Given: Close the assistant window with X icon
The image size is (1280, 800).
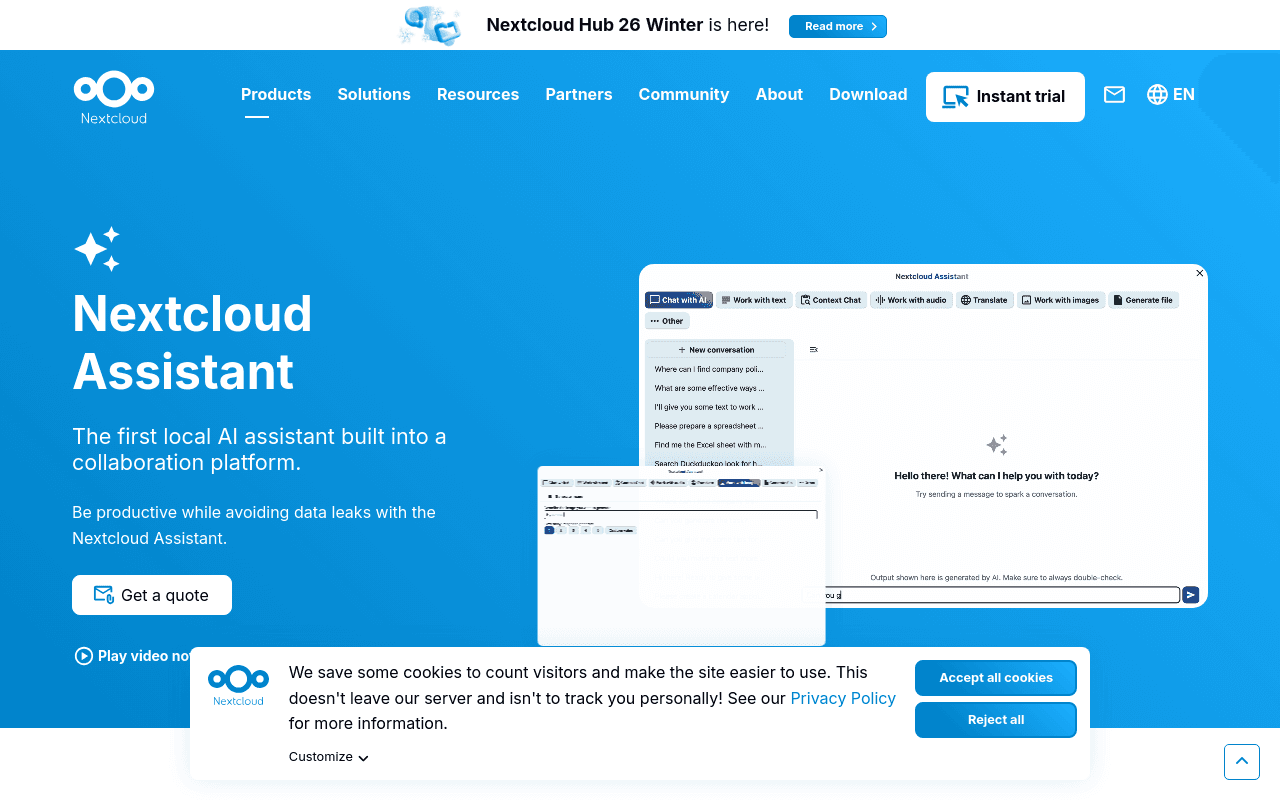Looking at the screenshot, I should pyautogui.click(x=1200, y=272).
